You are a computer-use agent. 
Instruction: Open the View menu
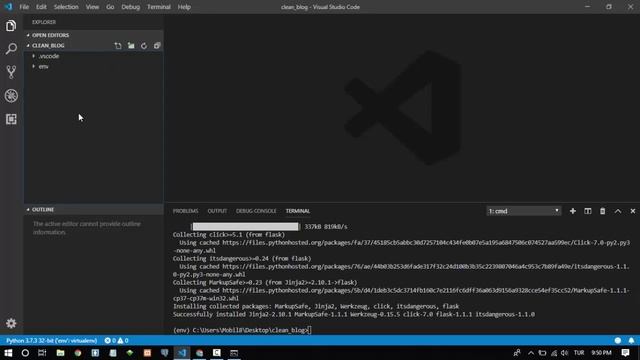point(92,7)
